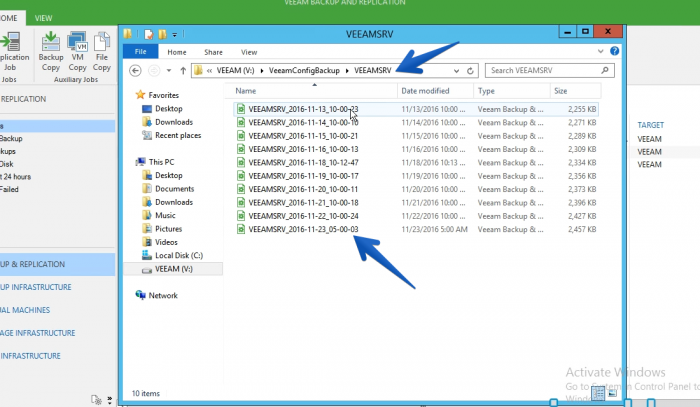The width and height of the screenshot is (700, 407).
Task: Select file VEEAMSRV_2016-11-16_10-00-13
Action: (303, 149)
